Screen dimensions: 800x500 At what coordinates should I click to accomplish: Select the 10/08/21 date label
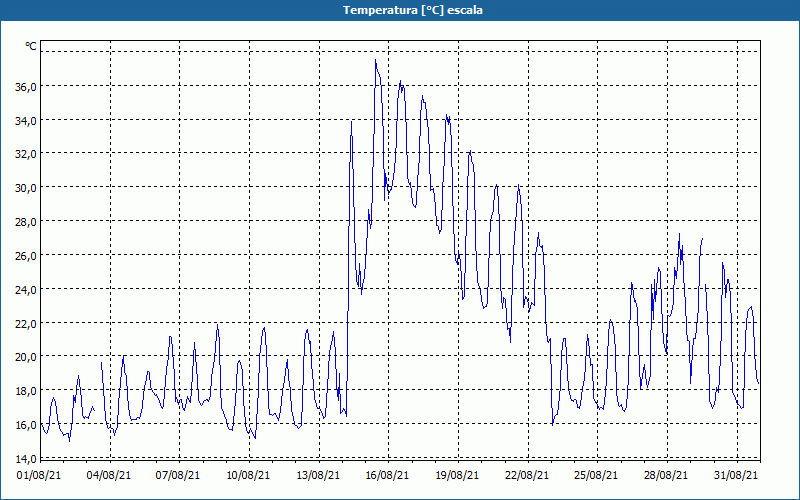(x=248, y=475)
